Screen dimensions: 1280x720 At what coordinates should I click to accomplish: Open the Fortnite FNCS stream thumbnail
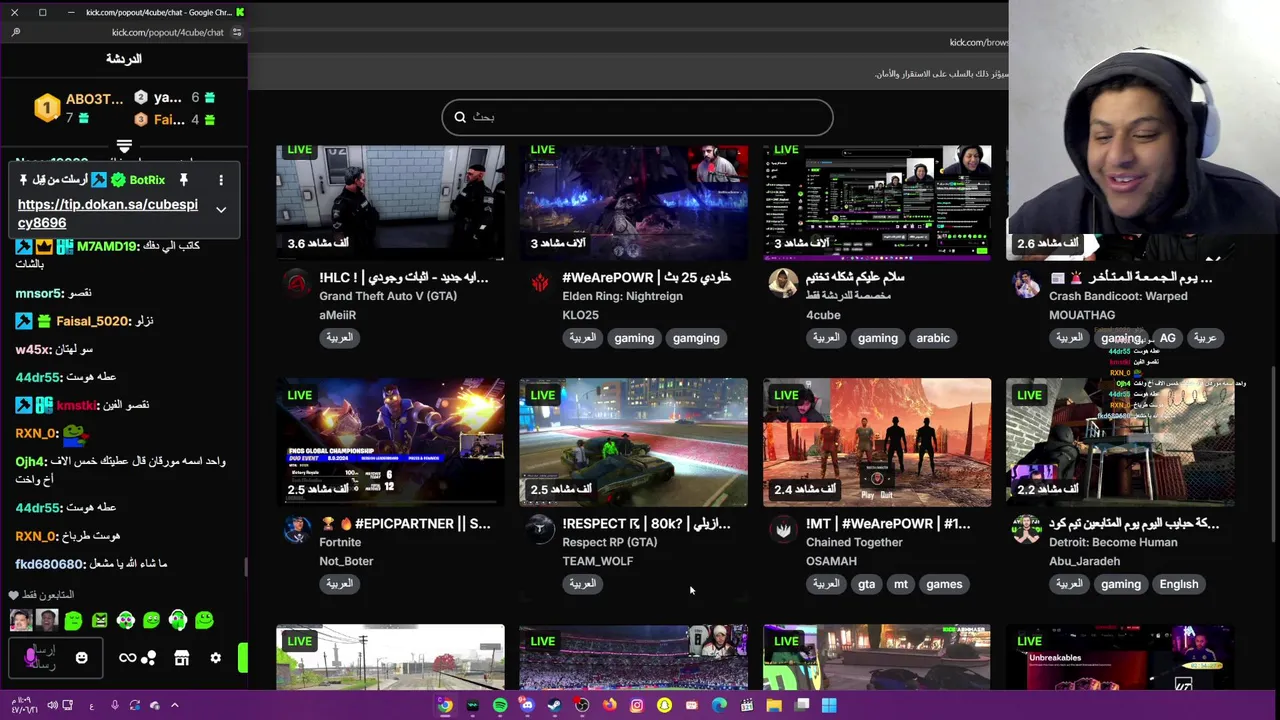coord(390,442)
